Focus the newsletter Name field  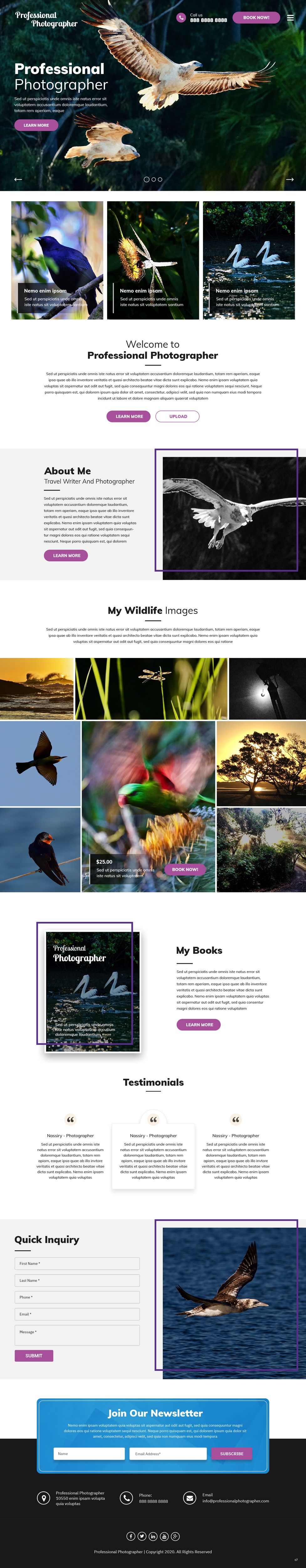point(89,1454)
